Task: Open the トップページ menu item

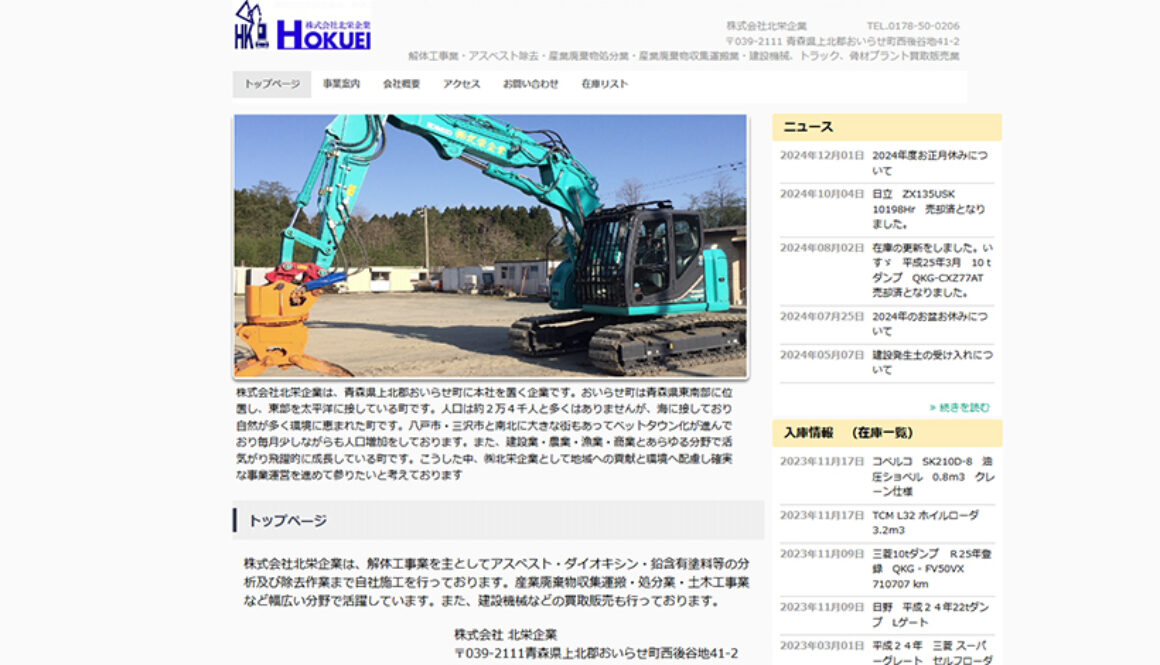Action: [x=272, y=84]
